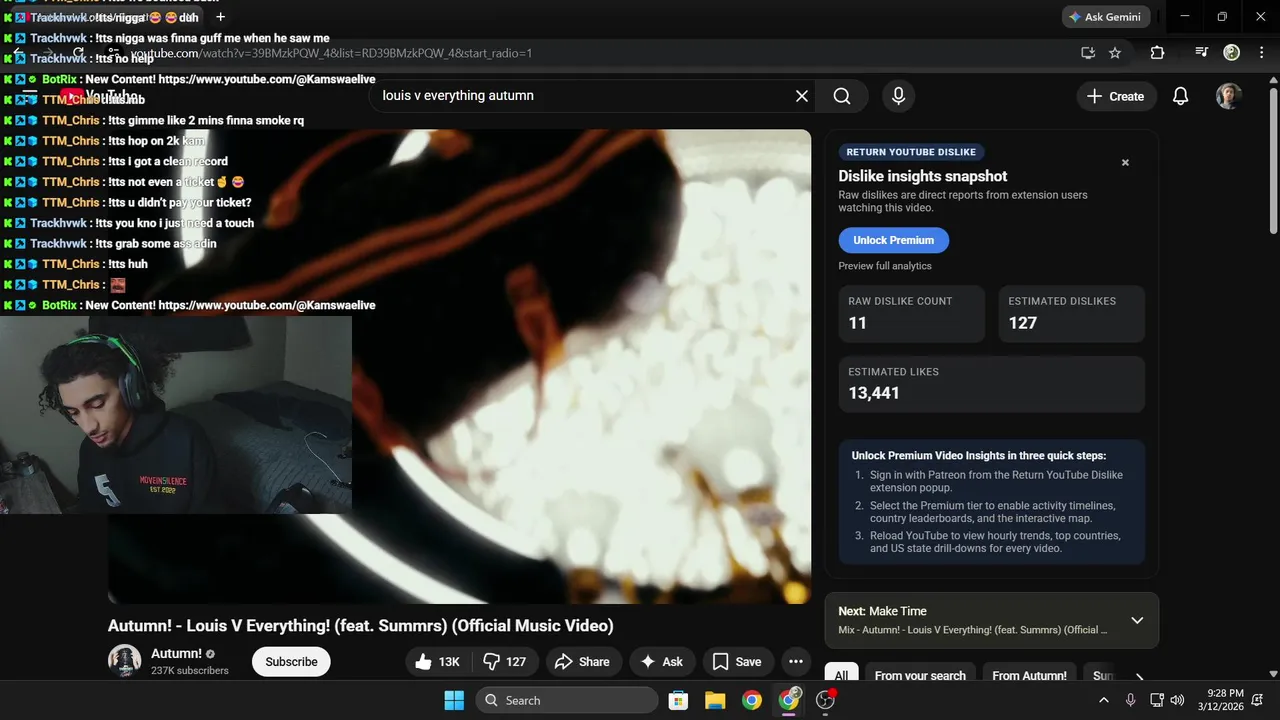Open Chrome extensions puzzle icon

(1157, 53)
